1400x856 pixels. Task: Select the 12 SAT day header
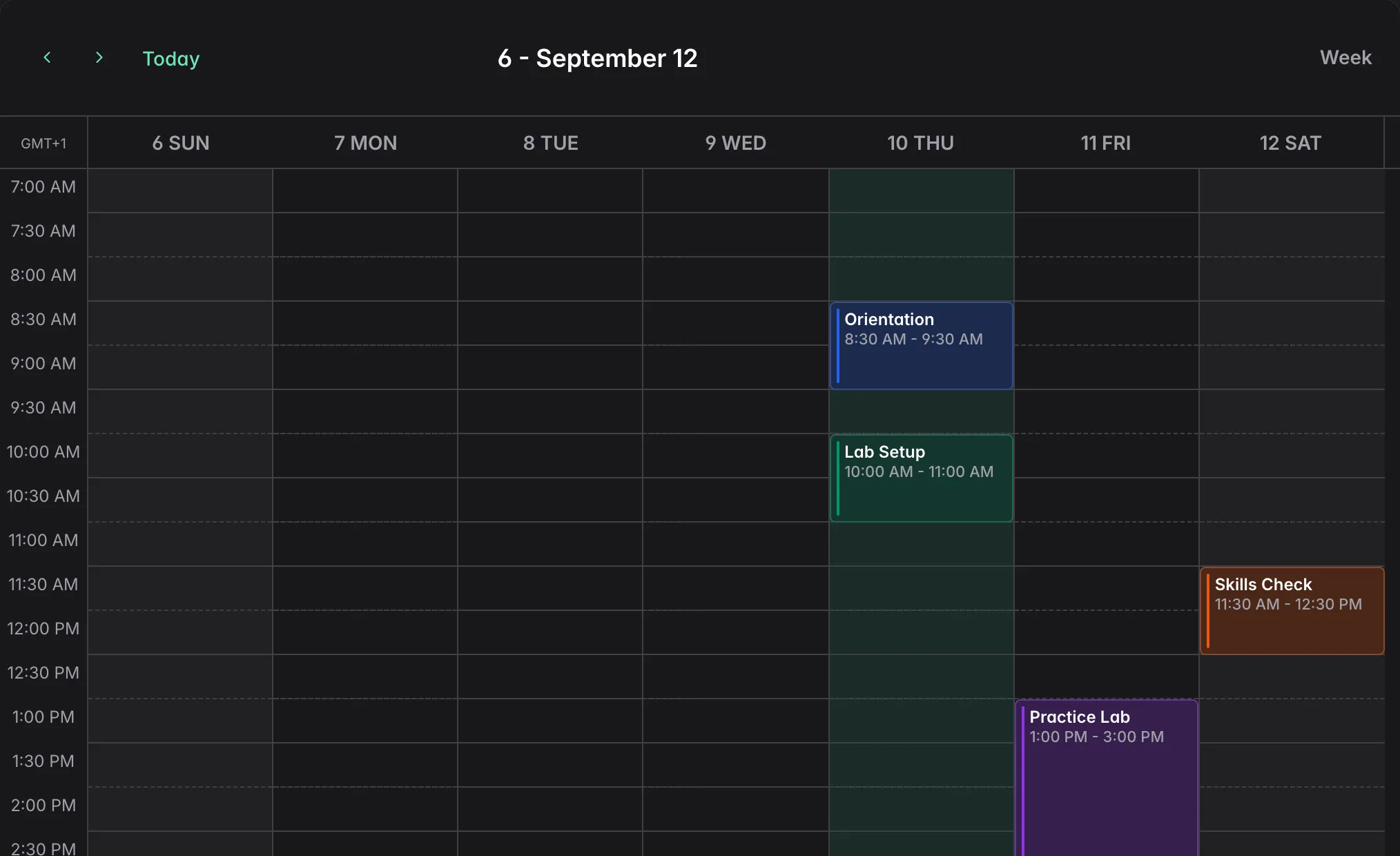[x=1291, y=143]
